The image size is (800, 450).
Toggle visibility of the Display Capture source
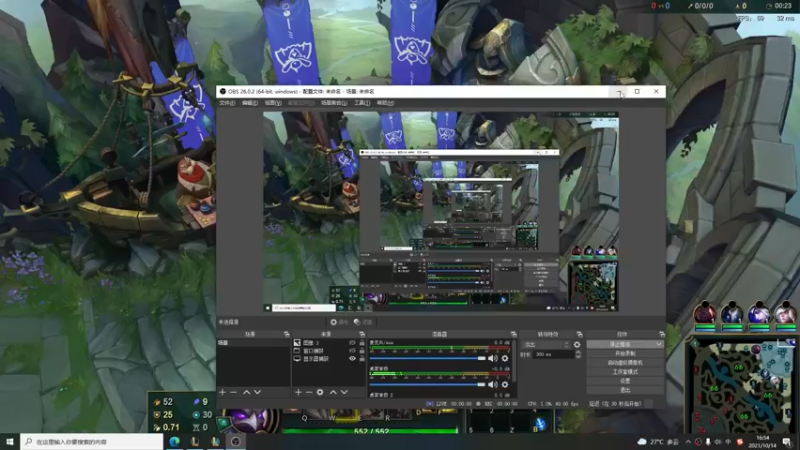tap(352, 359)
